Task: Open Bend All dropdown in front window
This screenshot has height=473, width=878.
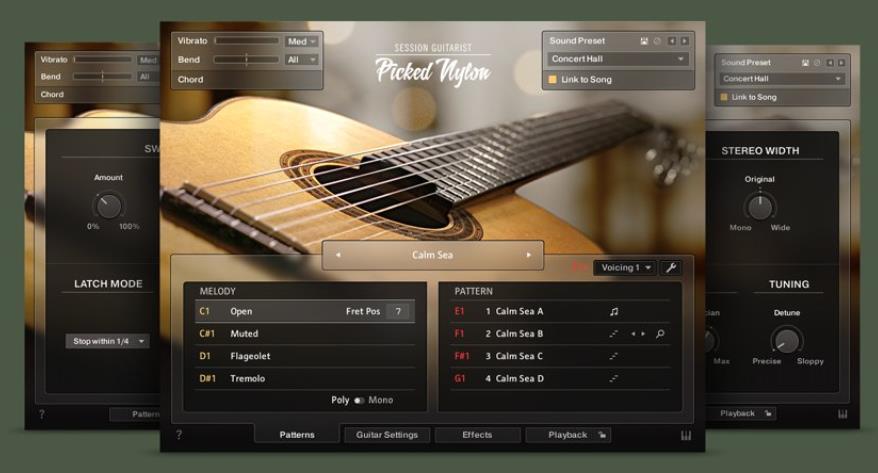Action: coord(302,59)
